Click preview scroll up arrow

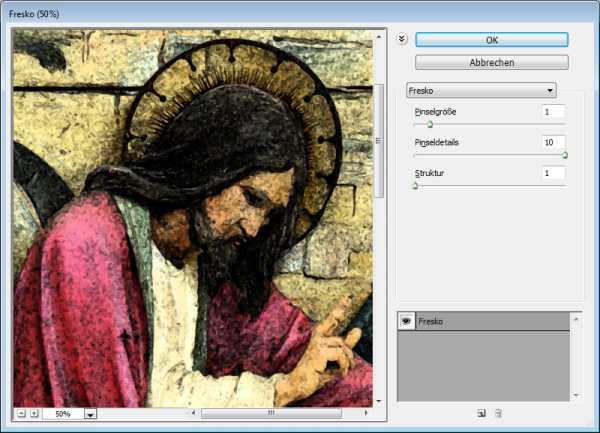379,37
